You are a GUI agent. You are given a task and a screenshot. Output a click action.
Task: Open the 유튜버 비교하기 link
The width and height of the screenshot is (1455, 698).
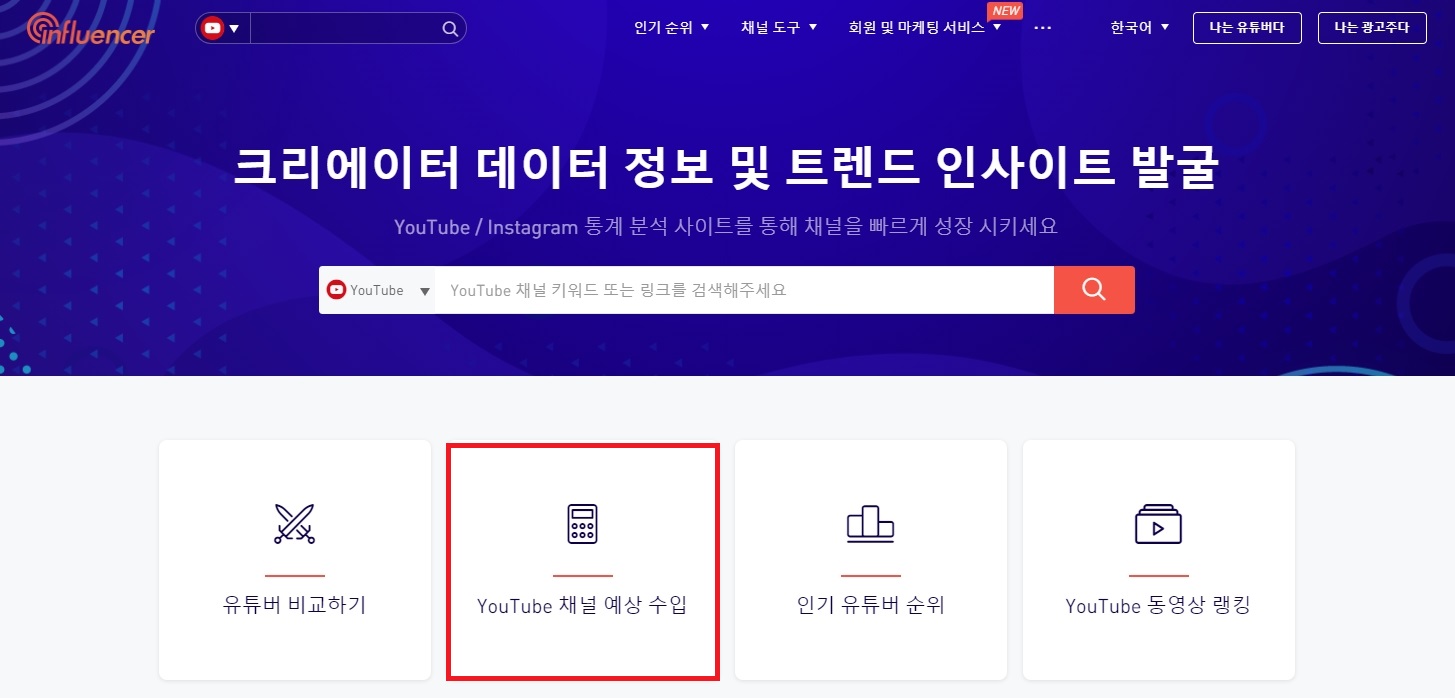[x=295, y=605]
